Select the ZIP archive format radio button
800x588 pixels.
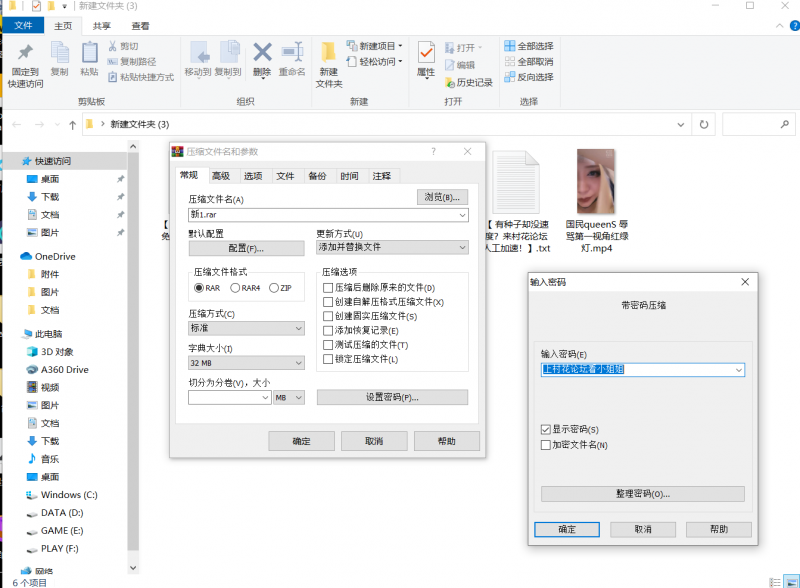click(x=274, y=288)
